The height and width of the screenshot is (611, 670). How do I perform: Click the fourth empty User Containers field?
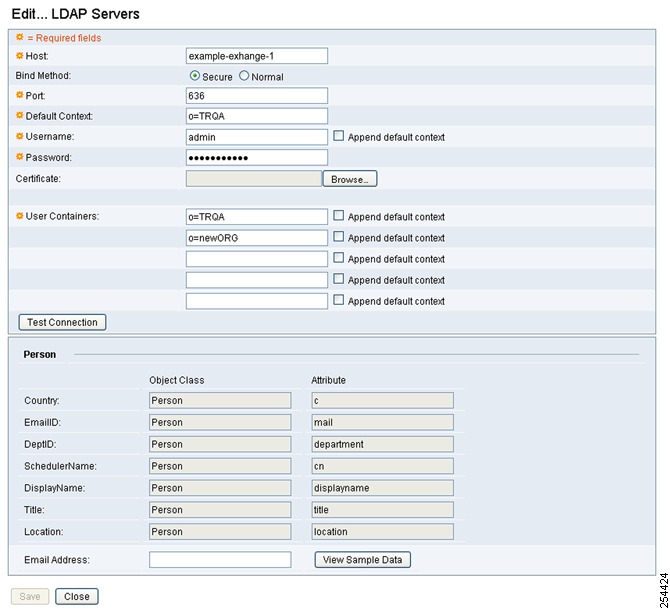(257, 280)
